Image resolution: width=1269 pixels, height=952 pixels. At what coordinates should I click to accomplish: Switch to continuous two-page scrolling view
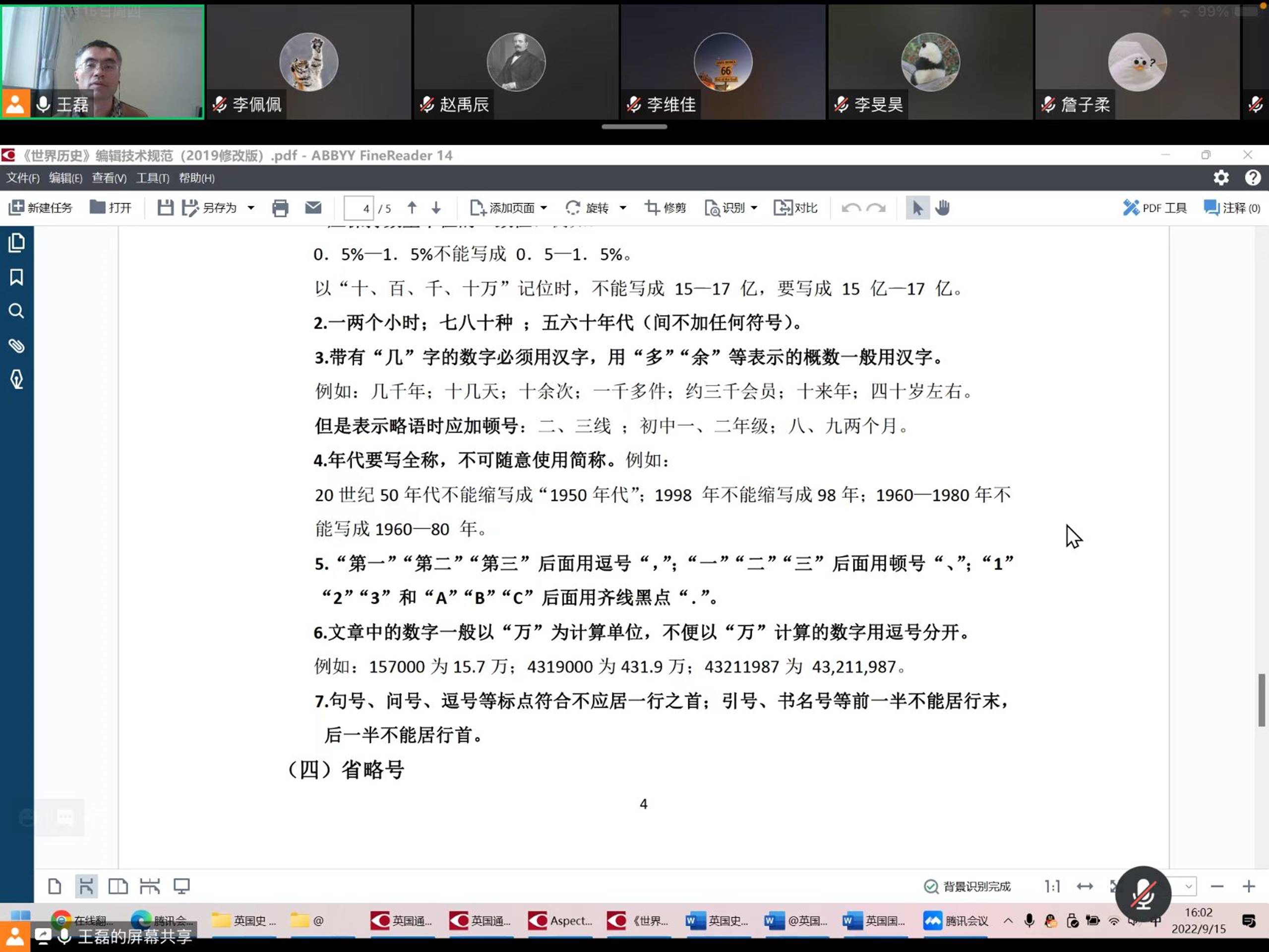coord(150,886)
